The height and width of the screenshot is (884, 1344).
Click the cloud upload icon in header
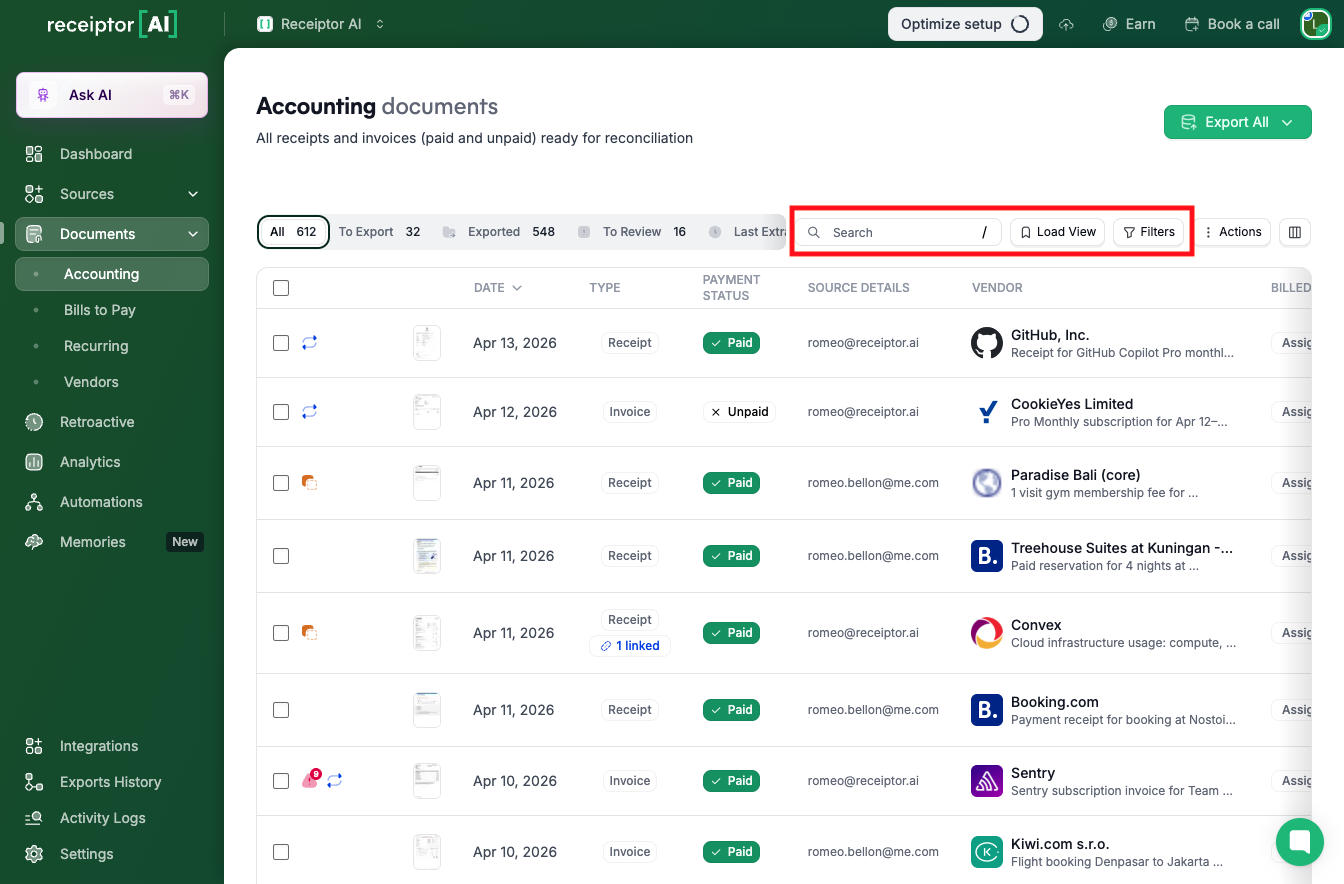pos(1067,24)
